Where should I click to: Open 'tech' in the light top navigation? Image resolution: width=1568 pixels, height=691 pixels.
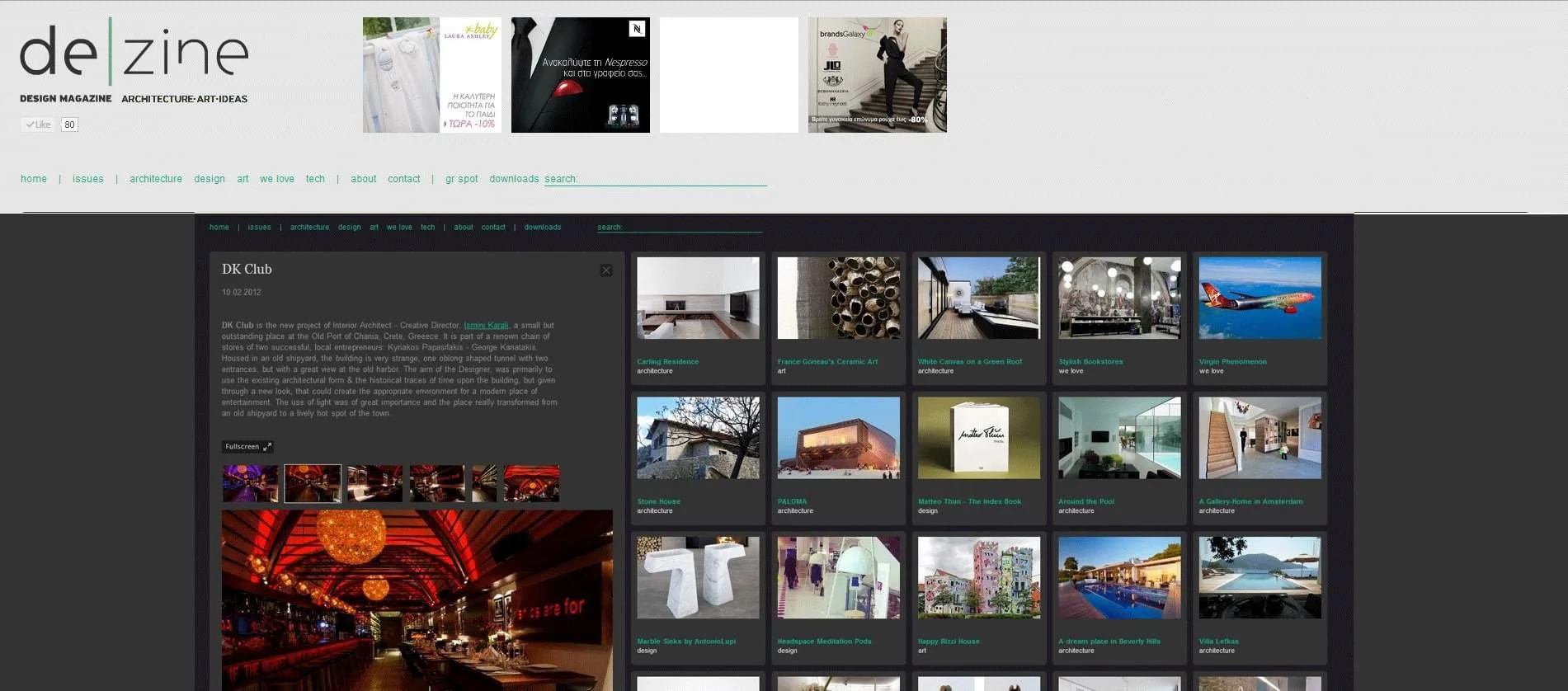click(315, 179)
